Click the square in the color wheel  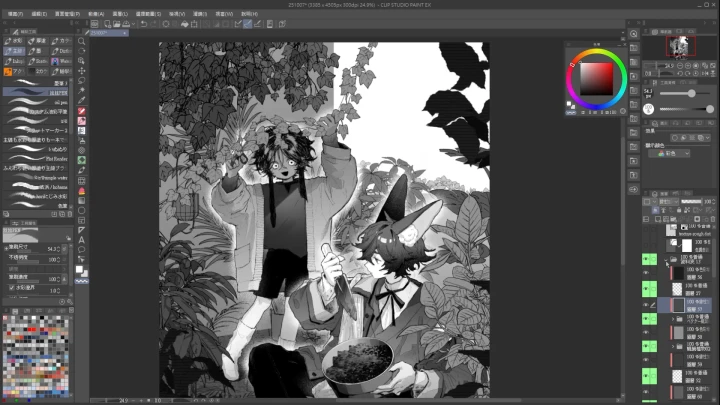point(596,77)
